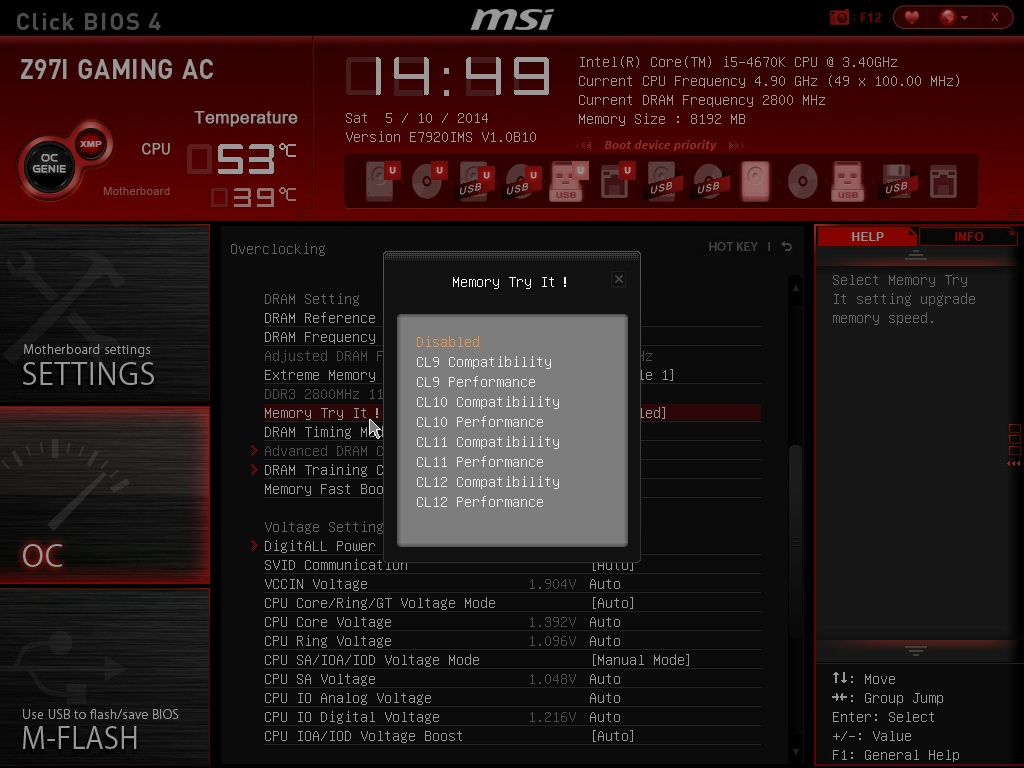This screenshot has width=1024, height=768.
Task: Close BIOS with the top-right X button
Action: click(x=995, y=18)
